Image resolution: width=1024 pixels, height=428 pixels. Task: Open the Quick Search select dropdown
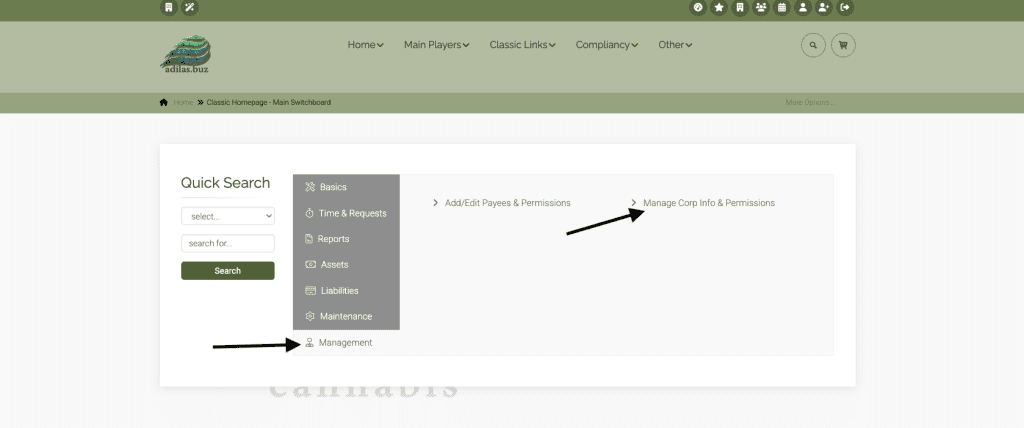click(227, 216)
